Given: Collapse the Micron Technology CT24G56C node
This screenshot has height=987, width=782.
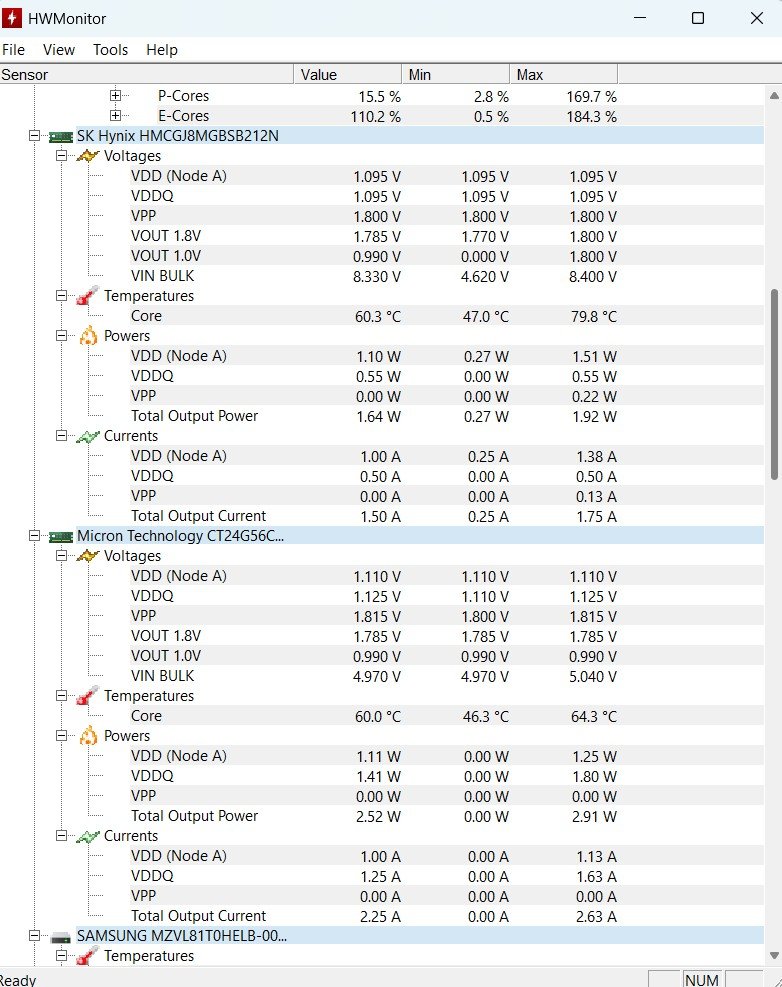Looking at the screenshot, I should pos(35,536).
